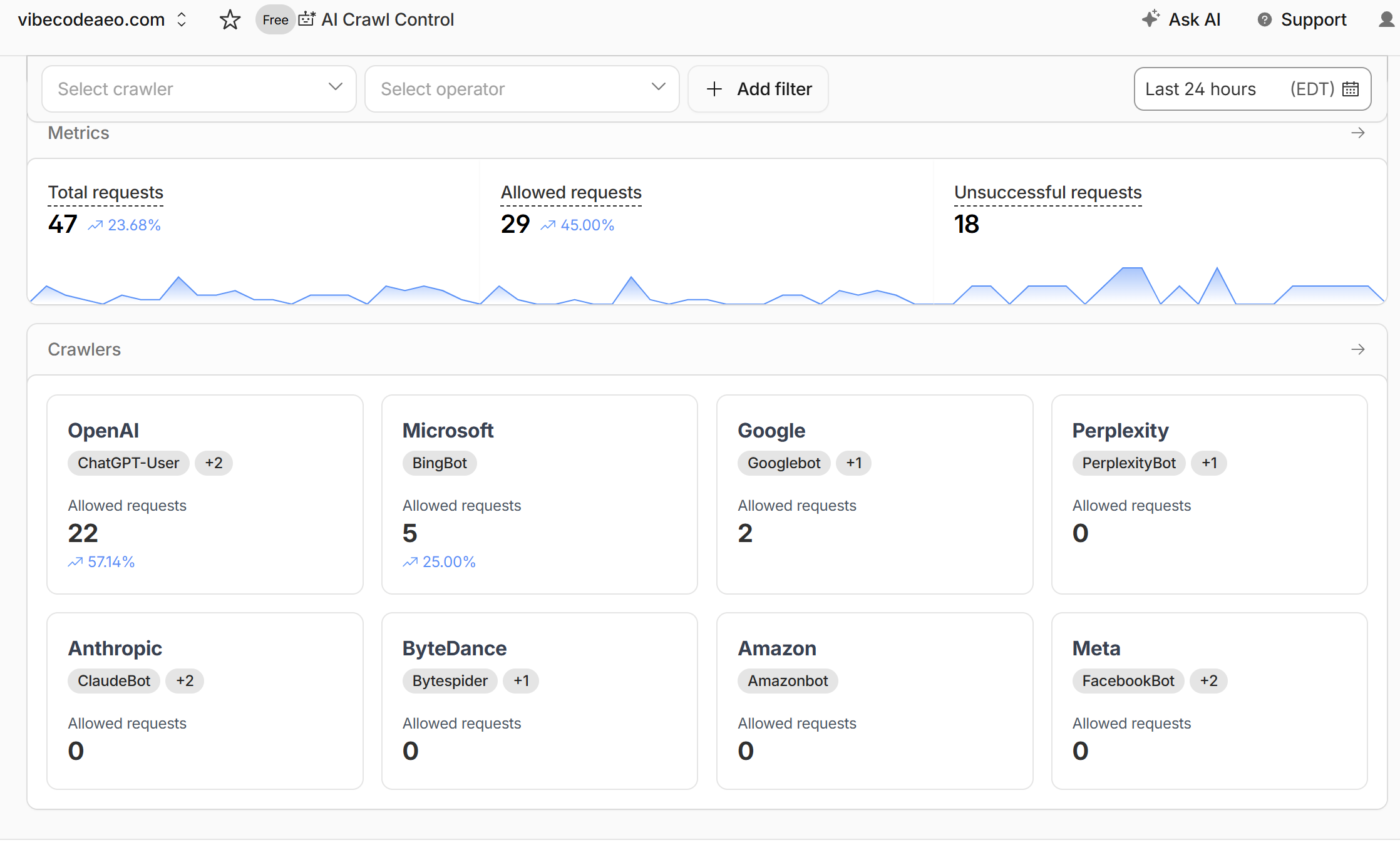Viewport: 1400px width, 845px height.
Task: Click the Amazonbot tag
Action: [x=788, y=681]
